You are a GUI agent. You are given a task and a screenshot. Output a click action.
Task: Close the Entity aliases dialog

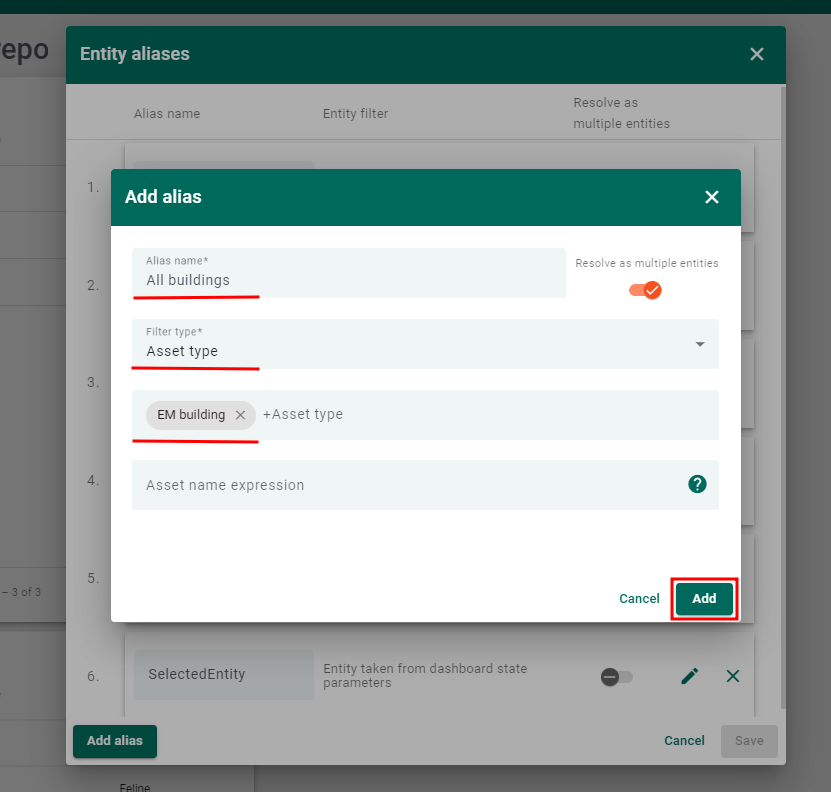coord(757,54)
